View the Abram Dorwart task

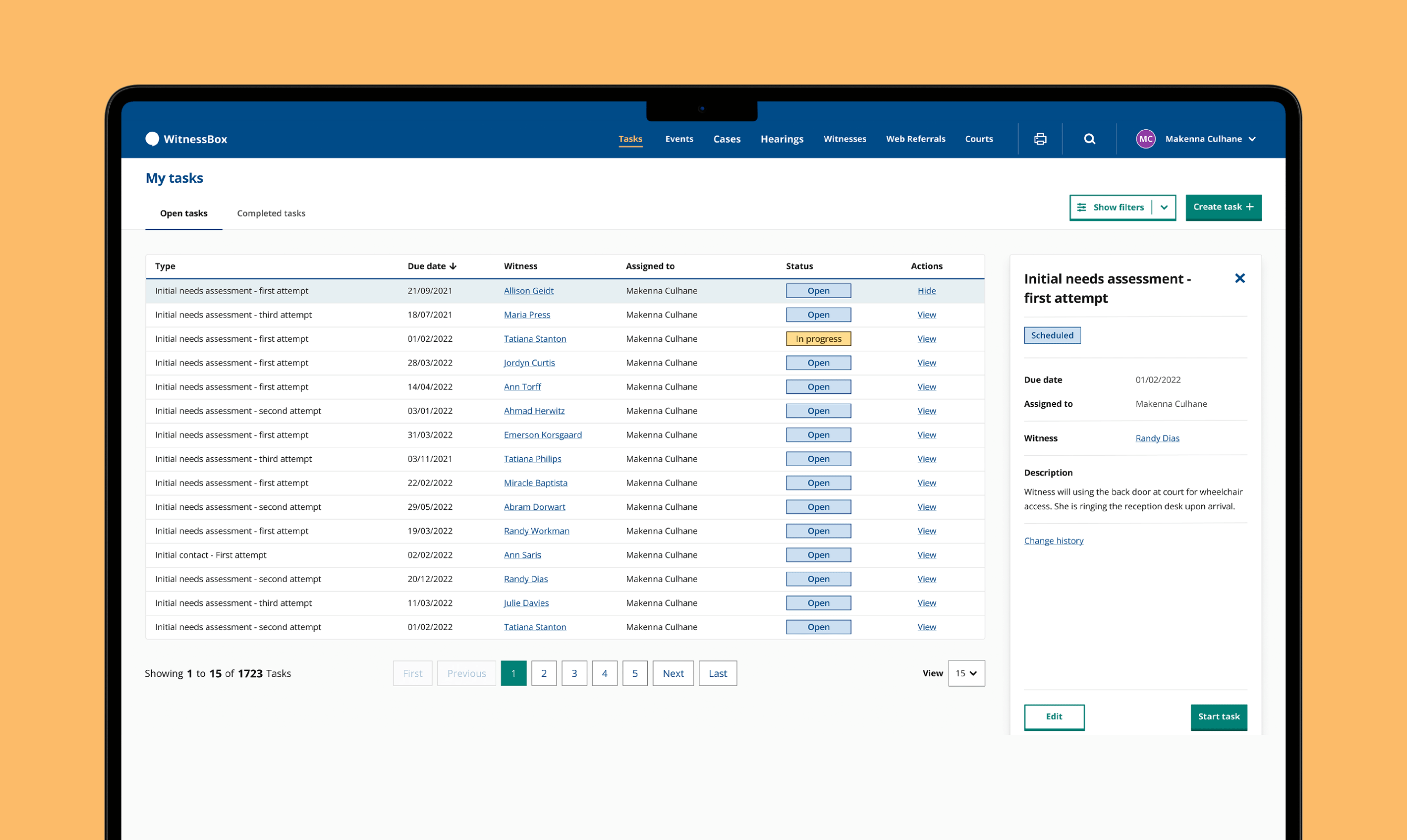[927, 507]
